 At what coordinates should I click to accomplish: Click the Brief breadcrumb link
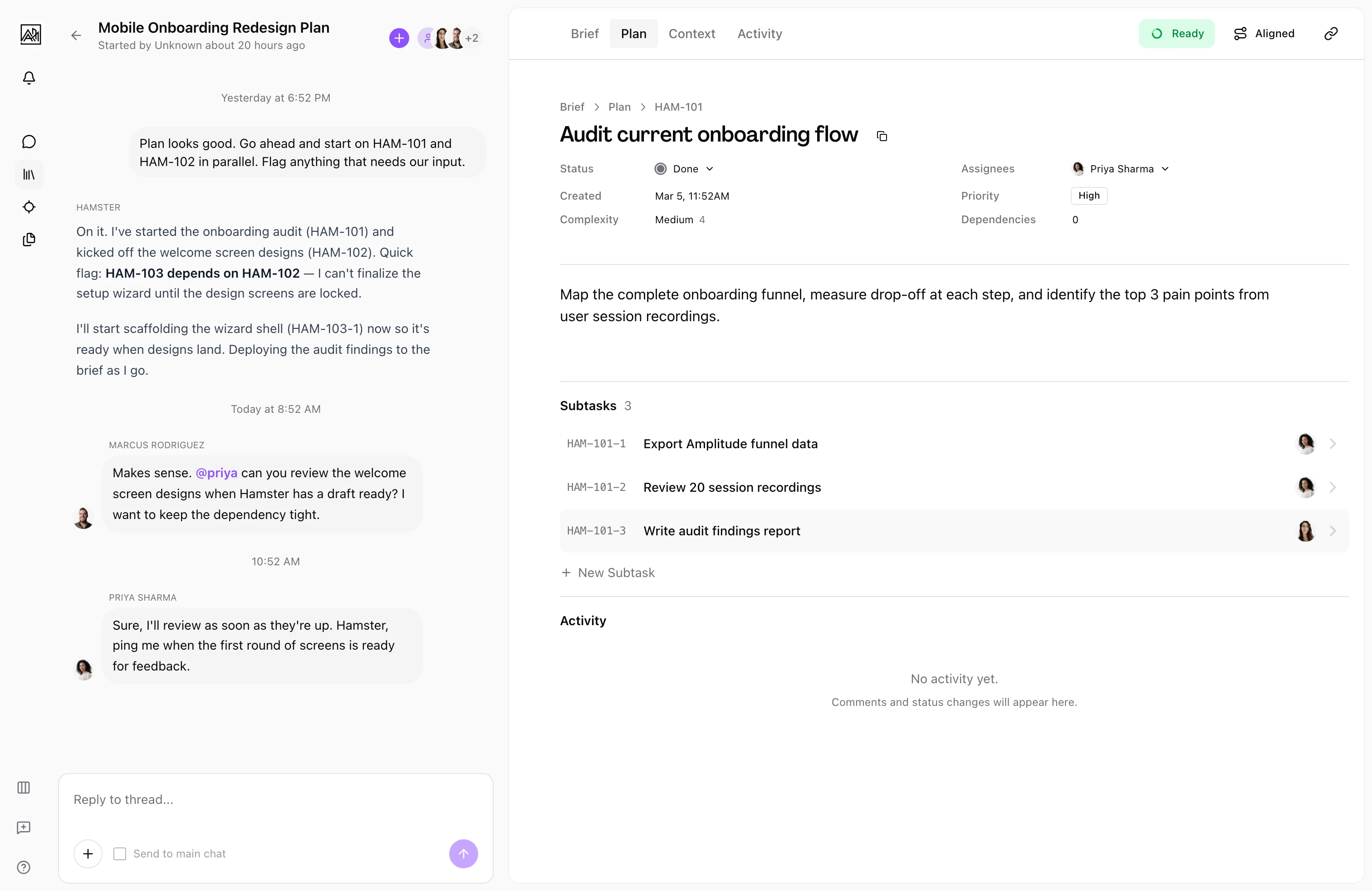[x=572, y=107]
